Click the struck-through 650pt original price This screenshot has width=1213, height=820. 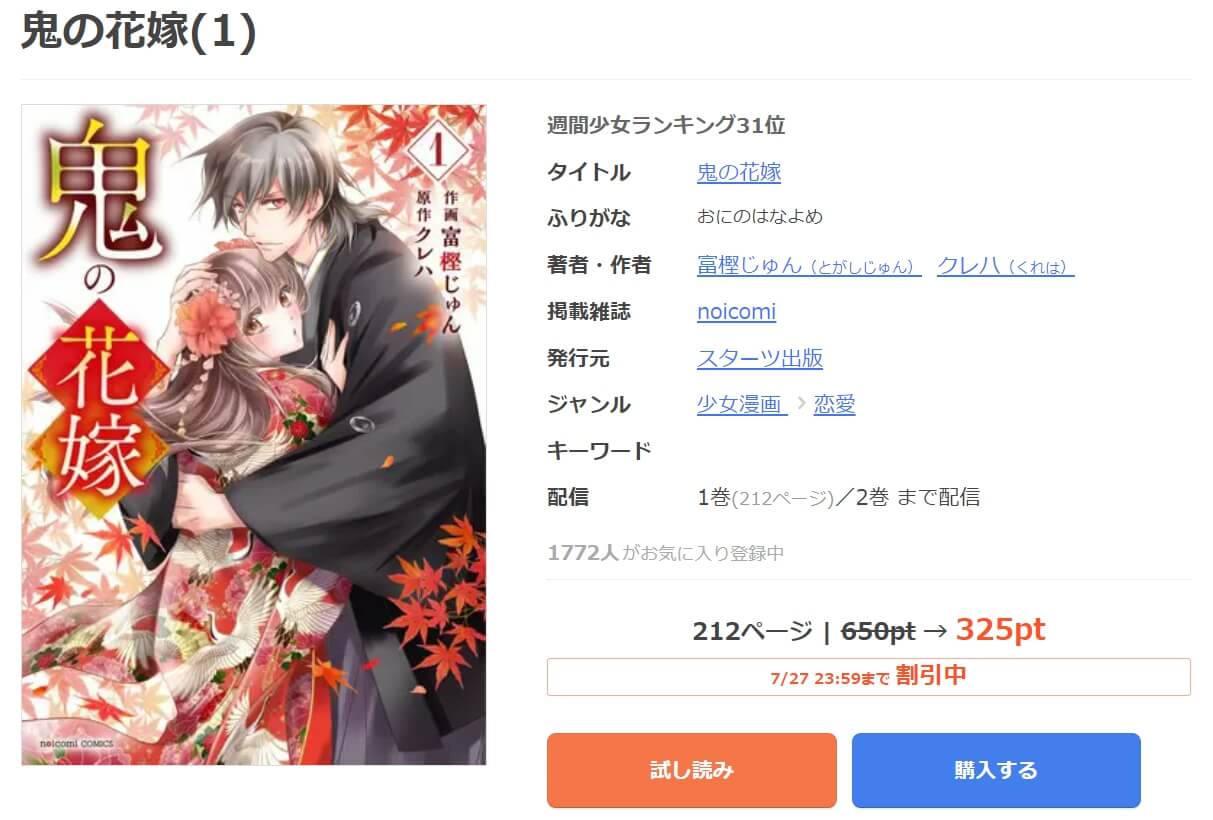tap(878, 631)
